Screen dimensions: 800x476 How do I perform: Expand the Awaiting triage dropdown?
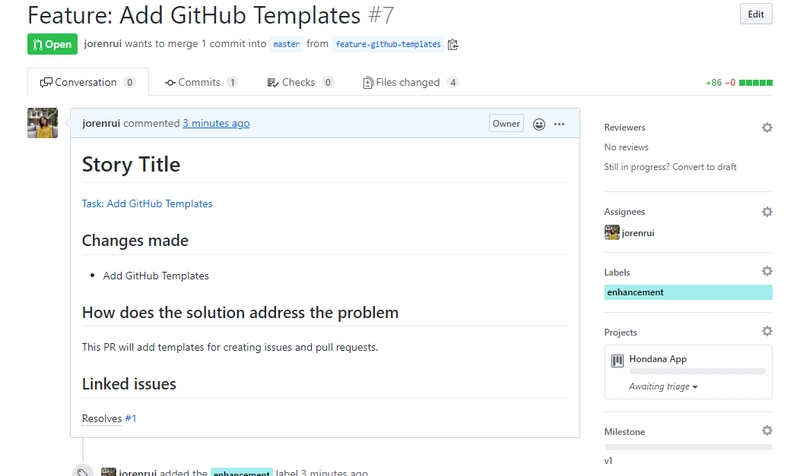coord(663,387)
